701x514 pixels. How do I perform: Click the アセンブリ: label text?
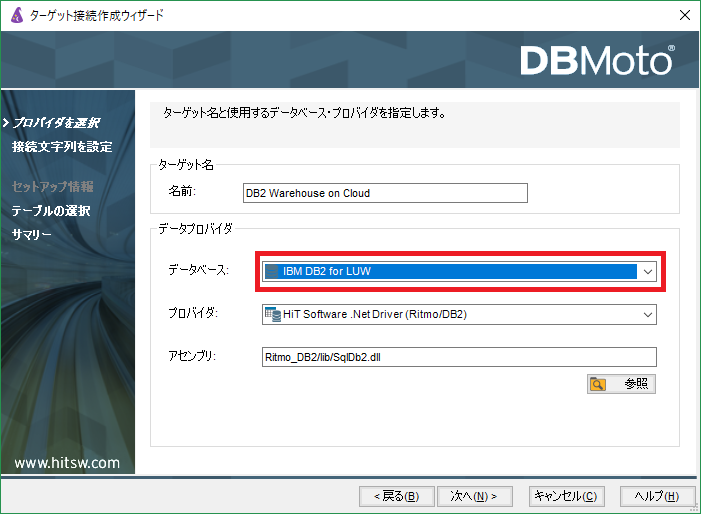pyautogui.click(x=192, y=356)
